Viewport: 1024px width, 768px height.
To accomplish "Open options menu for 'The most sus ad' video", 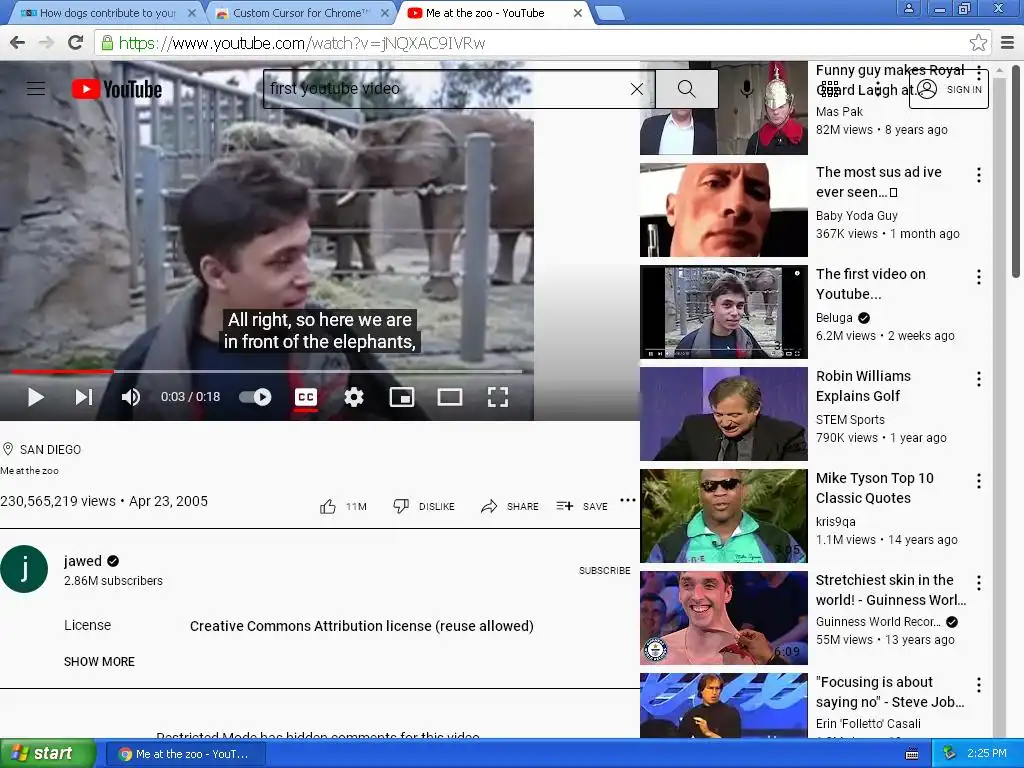I will coord(978,174).
